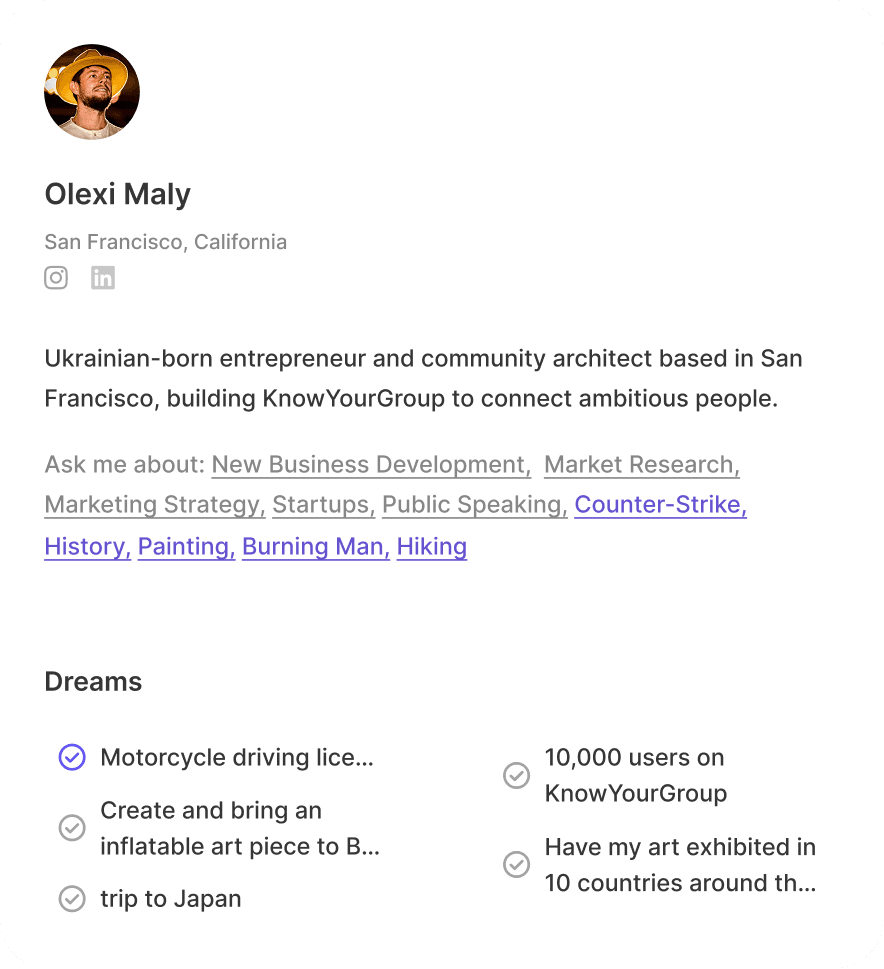884x969 pixels.
Task: Open the LinkedIn profile icon
Action: point(103,278)
